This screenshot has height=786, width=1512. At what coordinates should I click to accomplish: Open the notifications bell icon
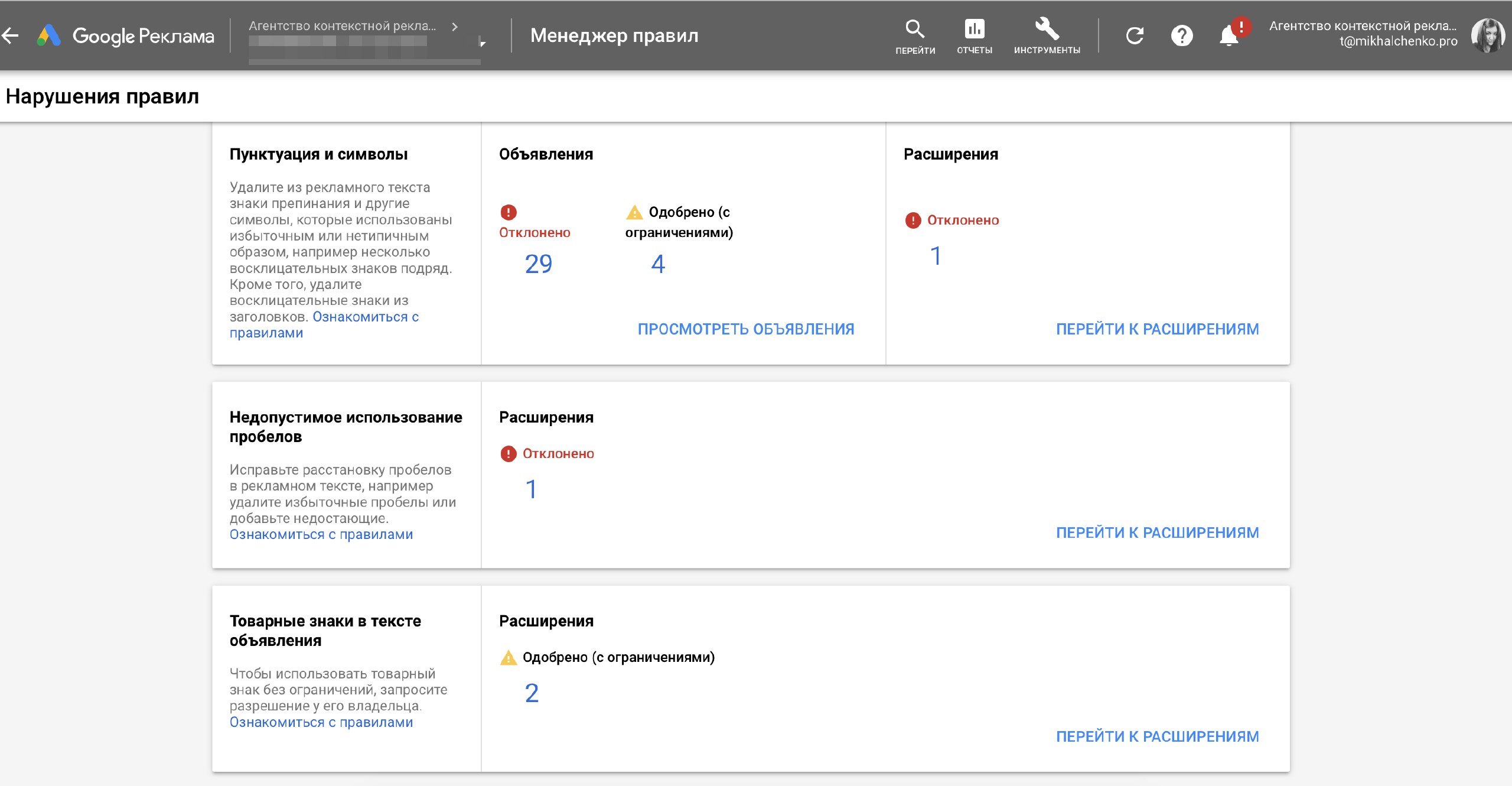(1229, 35)
